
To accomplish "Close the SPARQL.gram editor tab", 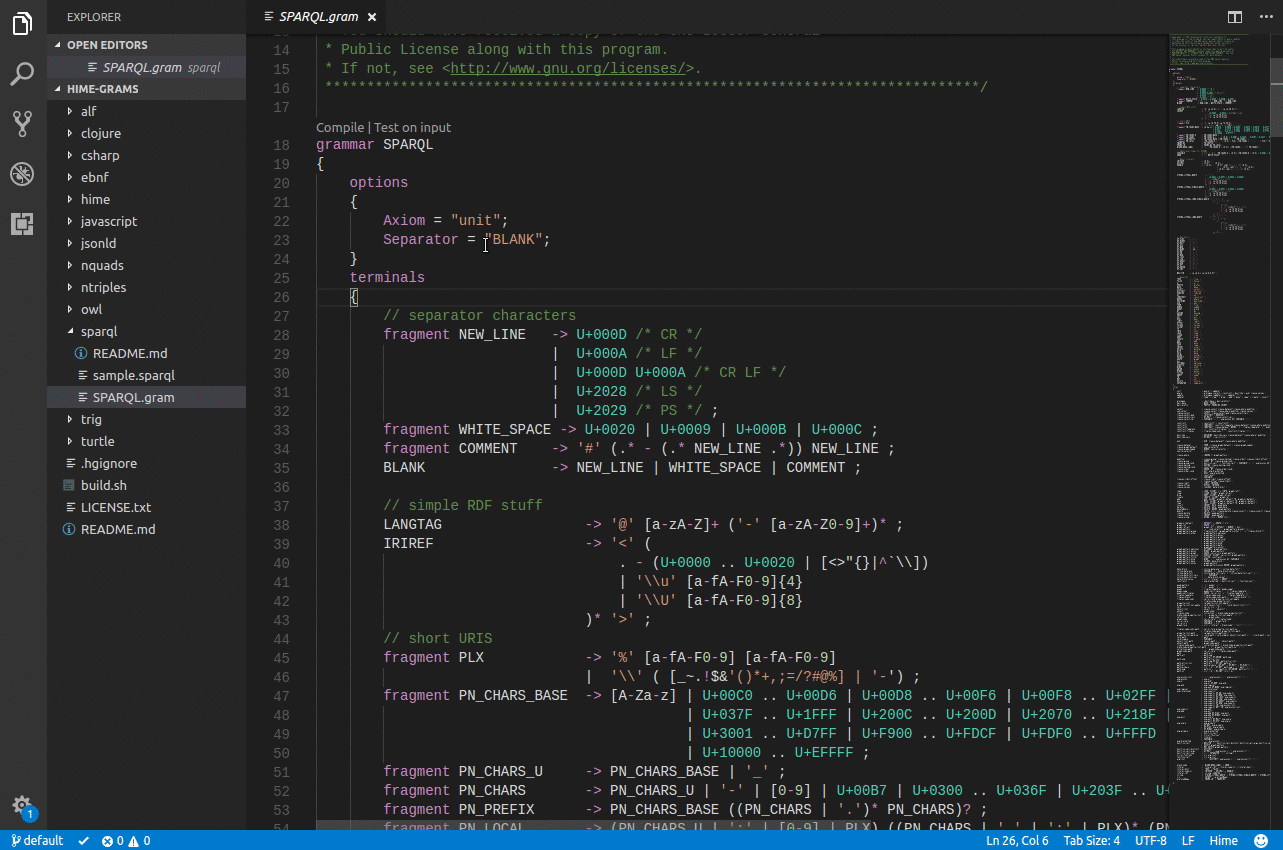I will 372,17.
